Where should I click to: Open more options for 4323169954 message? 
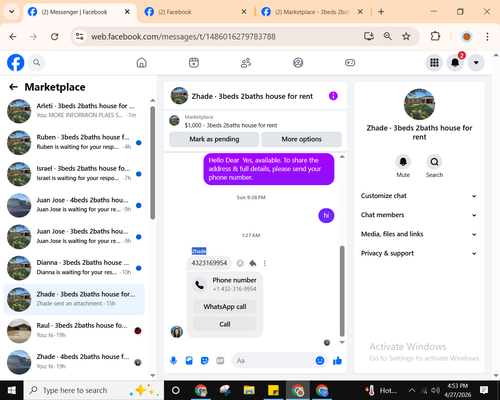[265, 263]
